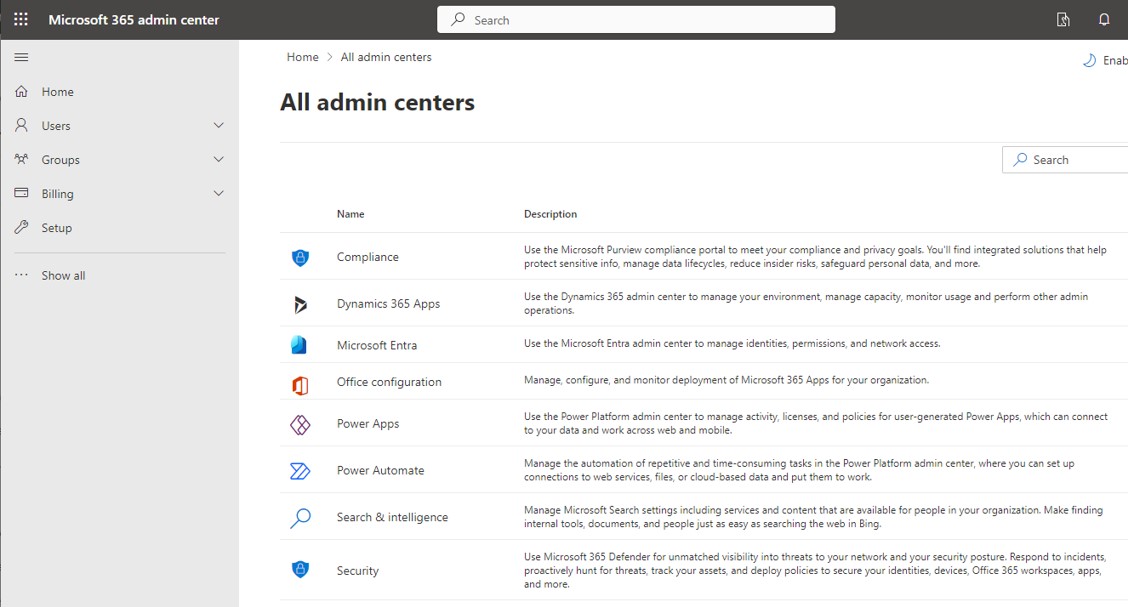
Task: Click the Microsoft Entra description text
Action: tap(732, 344)
